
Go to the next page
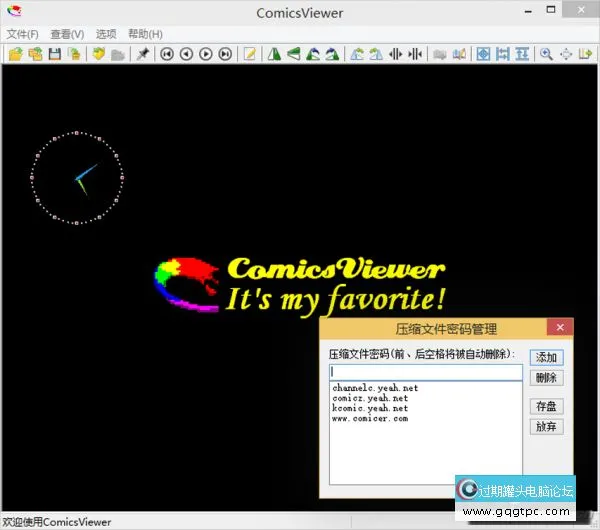point(206,54)
